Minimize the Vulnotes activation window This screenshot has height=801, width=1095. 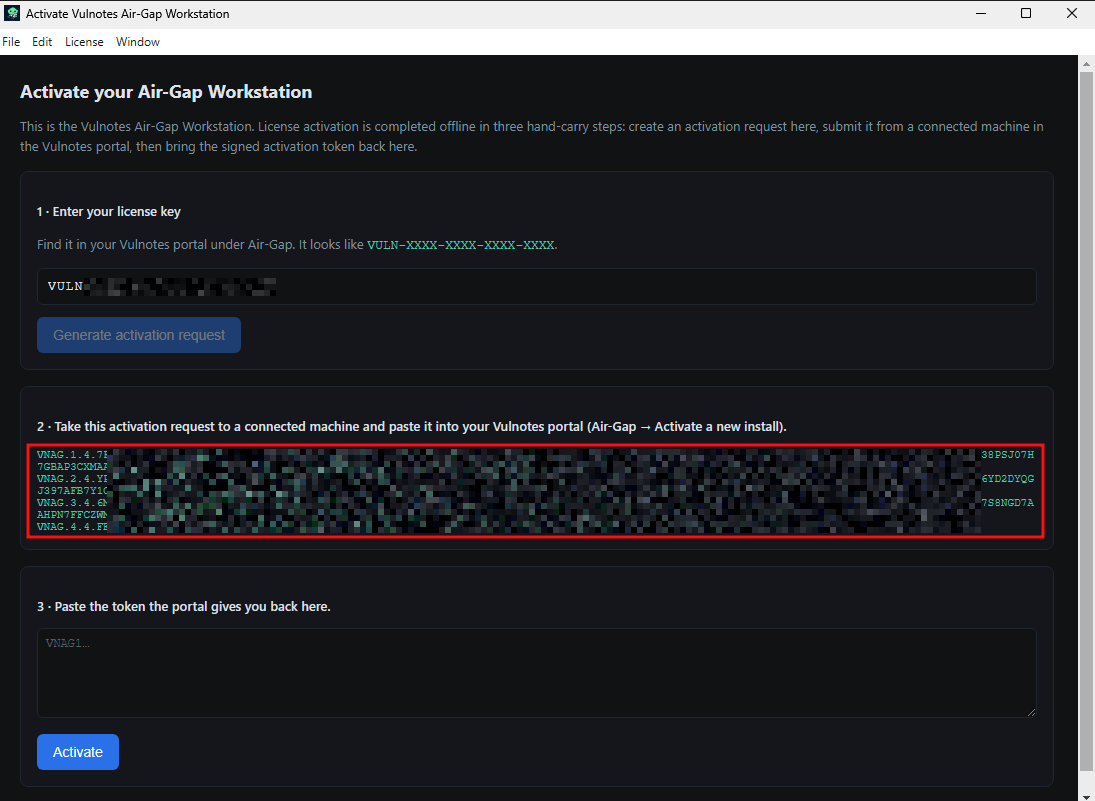980,13
